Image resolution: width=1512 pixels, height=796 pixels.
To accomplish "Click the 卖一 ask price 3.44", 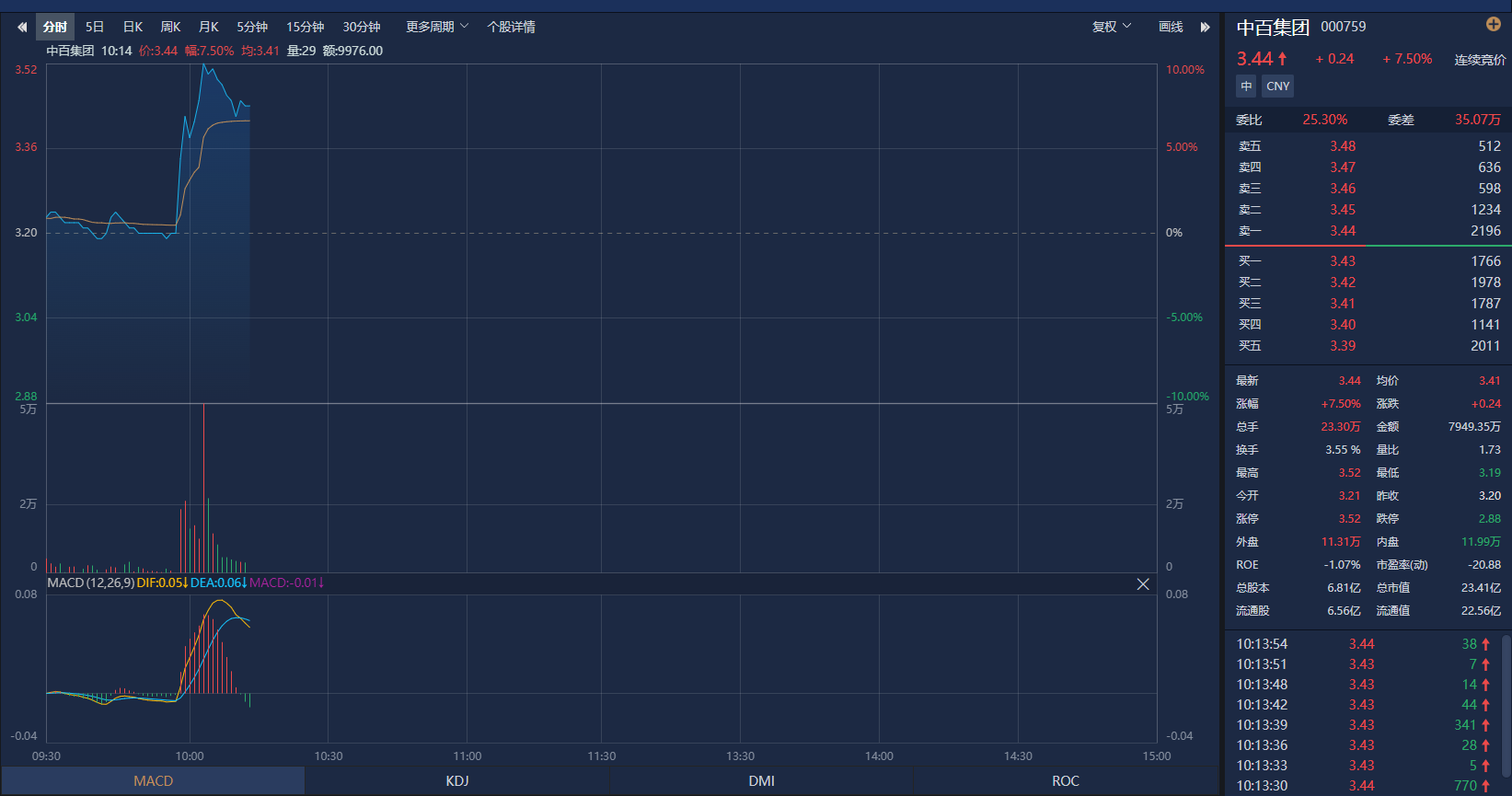I will 1342,231.
